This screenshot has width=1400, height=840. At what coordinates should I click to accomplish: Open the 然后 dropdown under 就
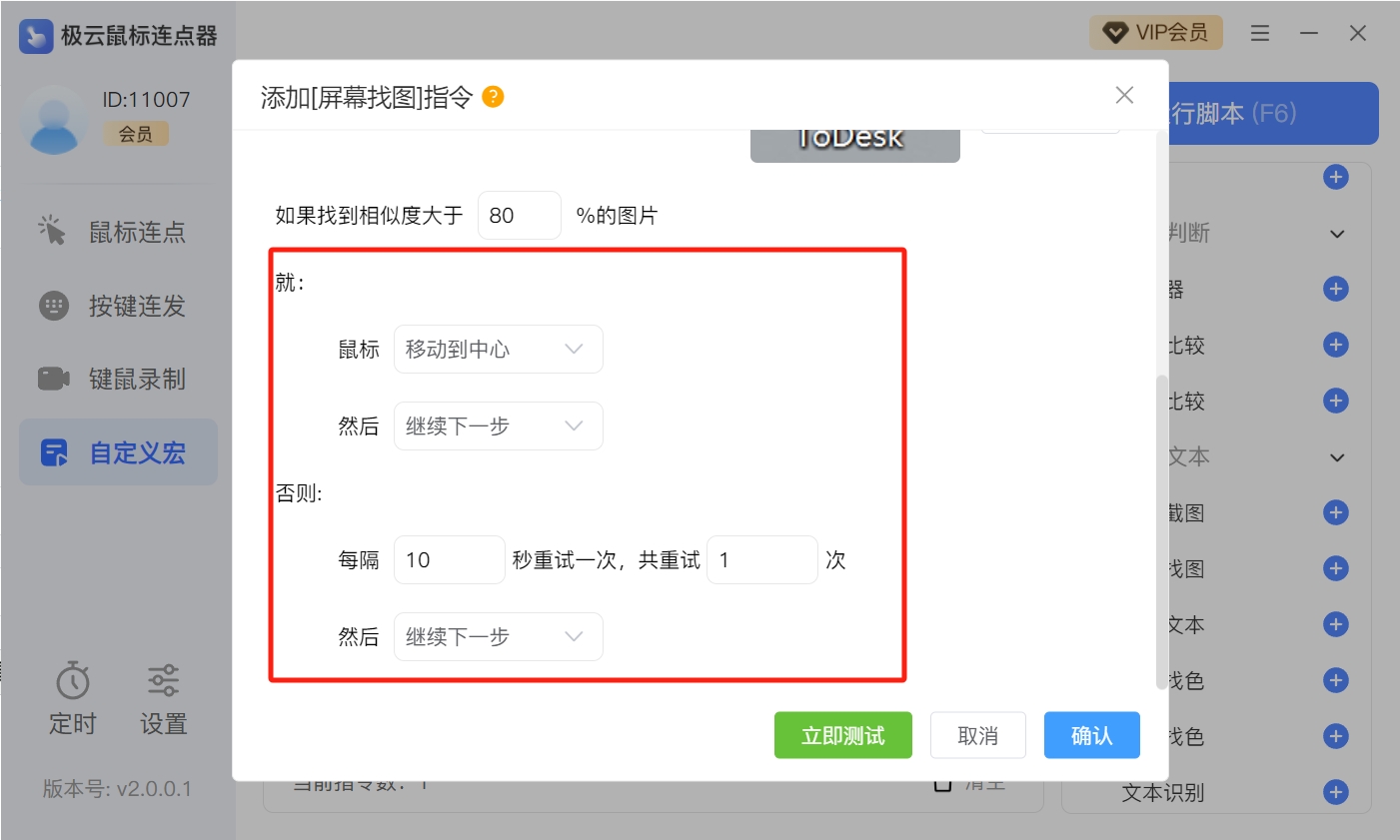[x=498, y=426]
